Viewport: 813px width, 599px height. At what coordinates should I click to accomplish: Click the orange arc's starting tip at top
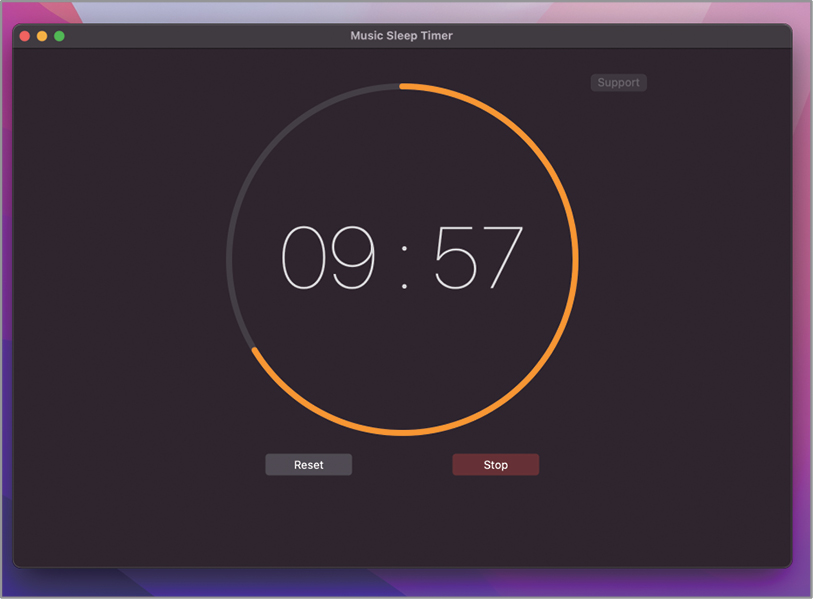pos(403,86)
